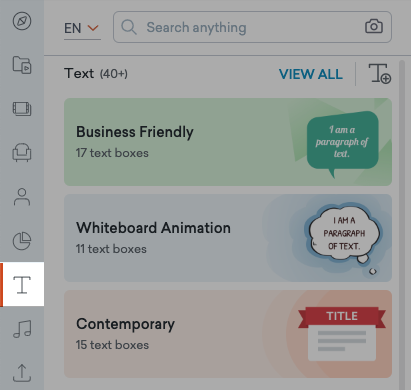Select the Scenes filmstrip icon
411x390 pixels.
tap(22, 109)
